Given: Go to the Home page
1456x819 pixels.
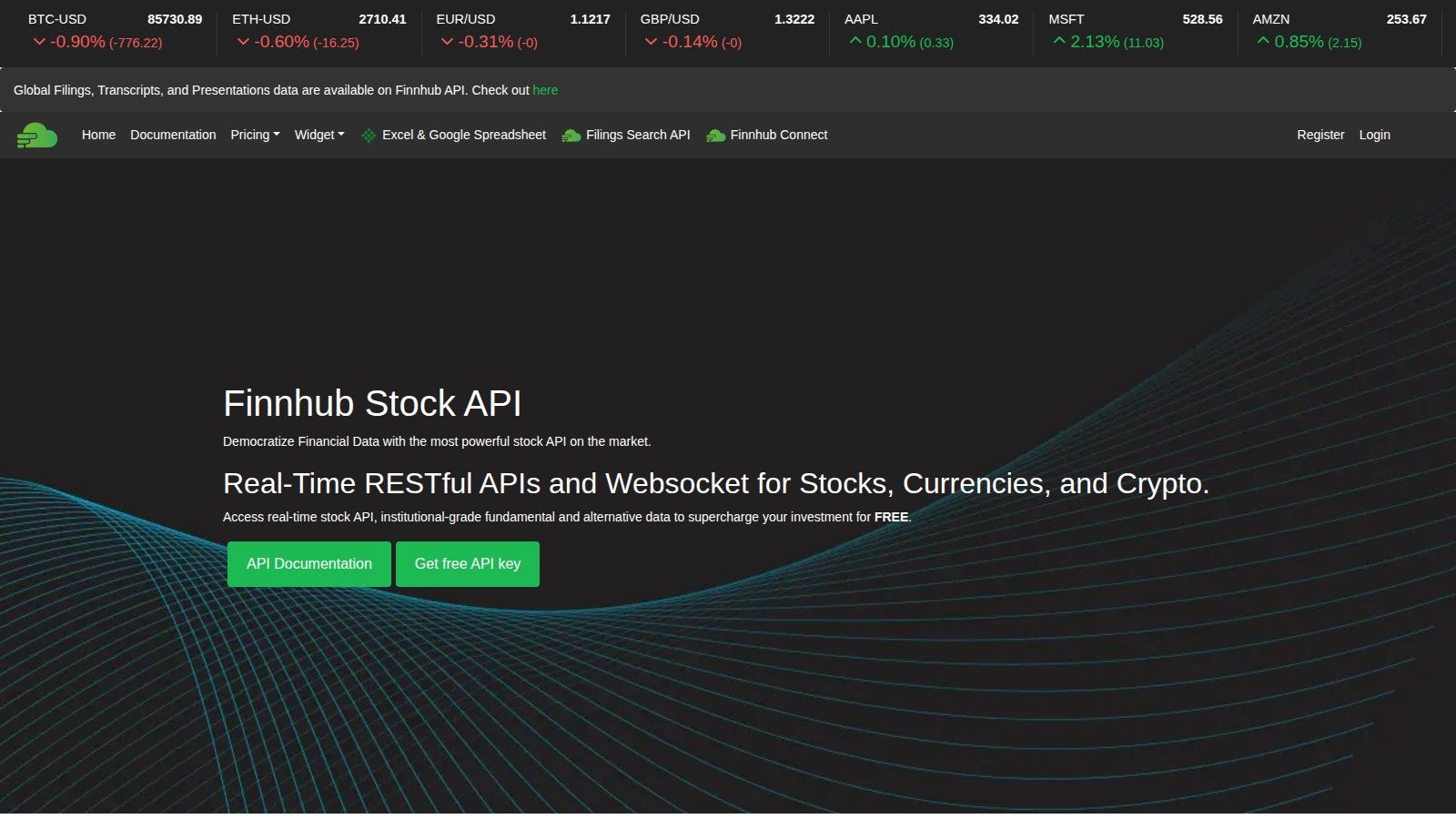Looking at the screenshot, I should pos(98,135).
